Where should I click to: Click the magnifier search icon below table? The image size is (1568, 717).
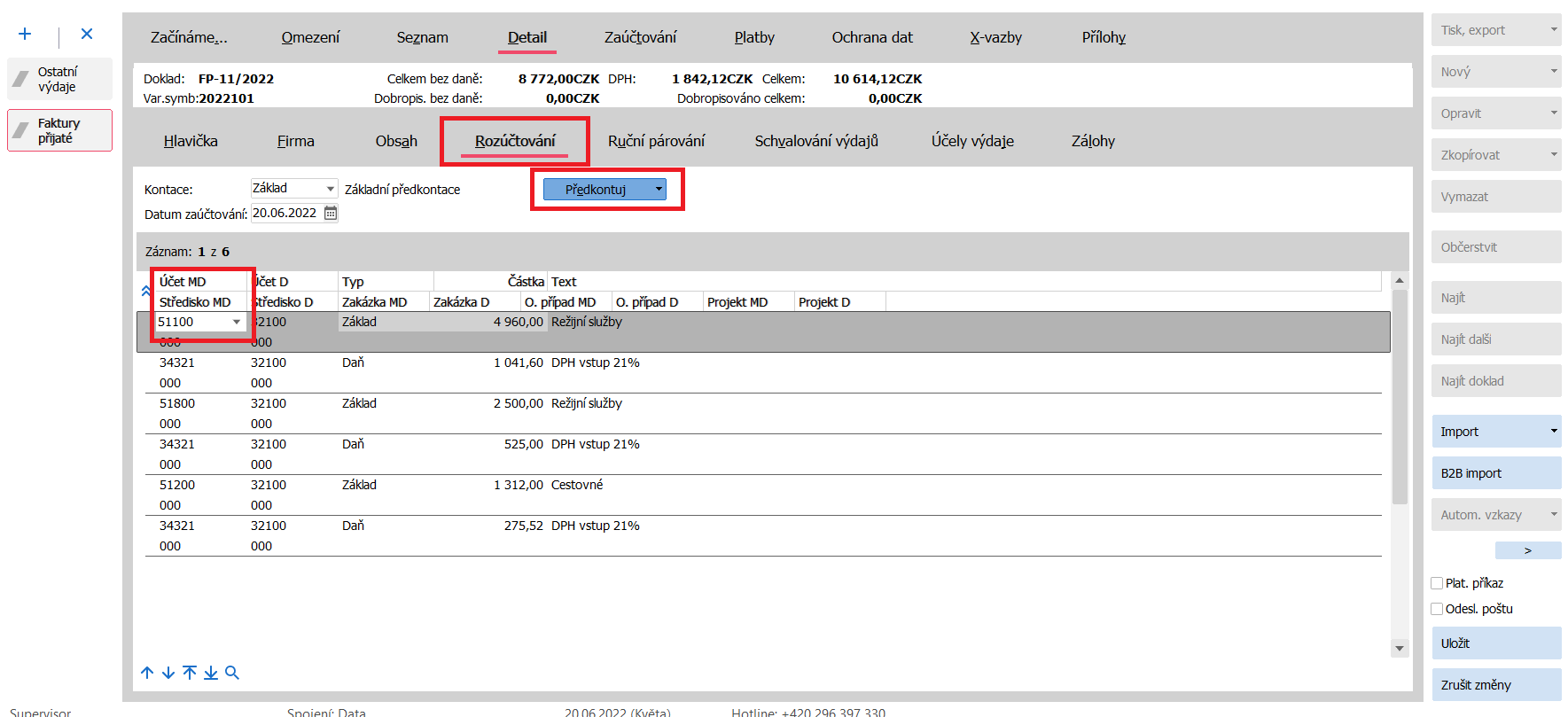232,673
